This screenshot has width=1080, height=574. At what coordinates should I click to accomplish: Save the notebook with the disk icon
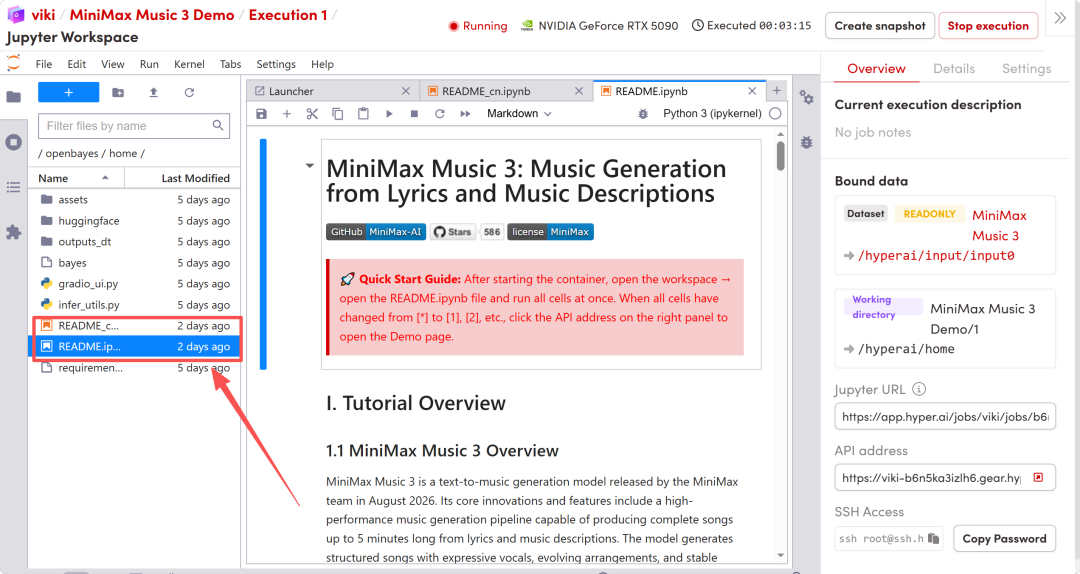[261, 114]
